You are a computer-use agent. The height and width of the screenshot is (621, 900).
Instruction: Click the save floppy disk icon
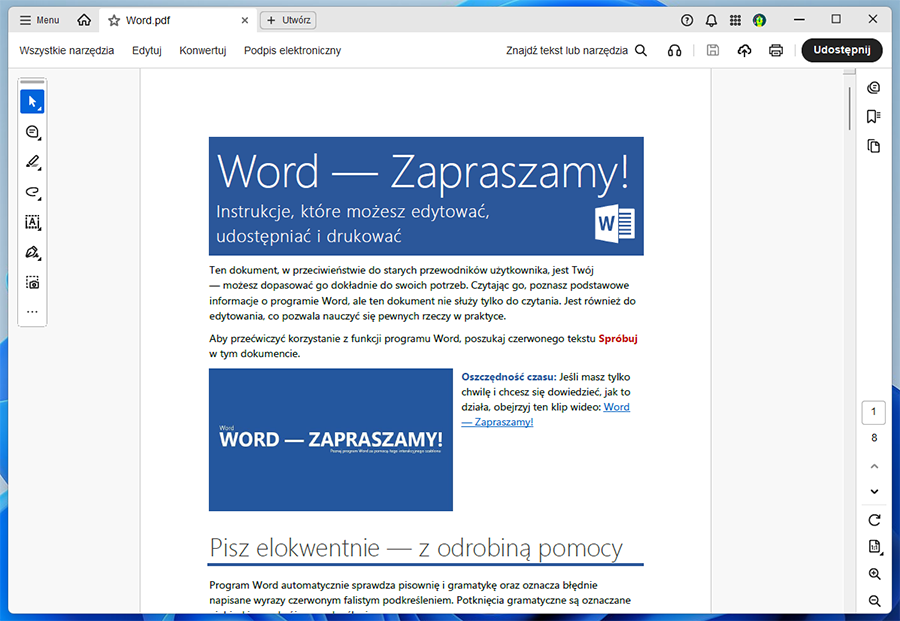tap(713, 51)
